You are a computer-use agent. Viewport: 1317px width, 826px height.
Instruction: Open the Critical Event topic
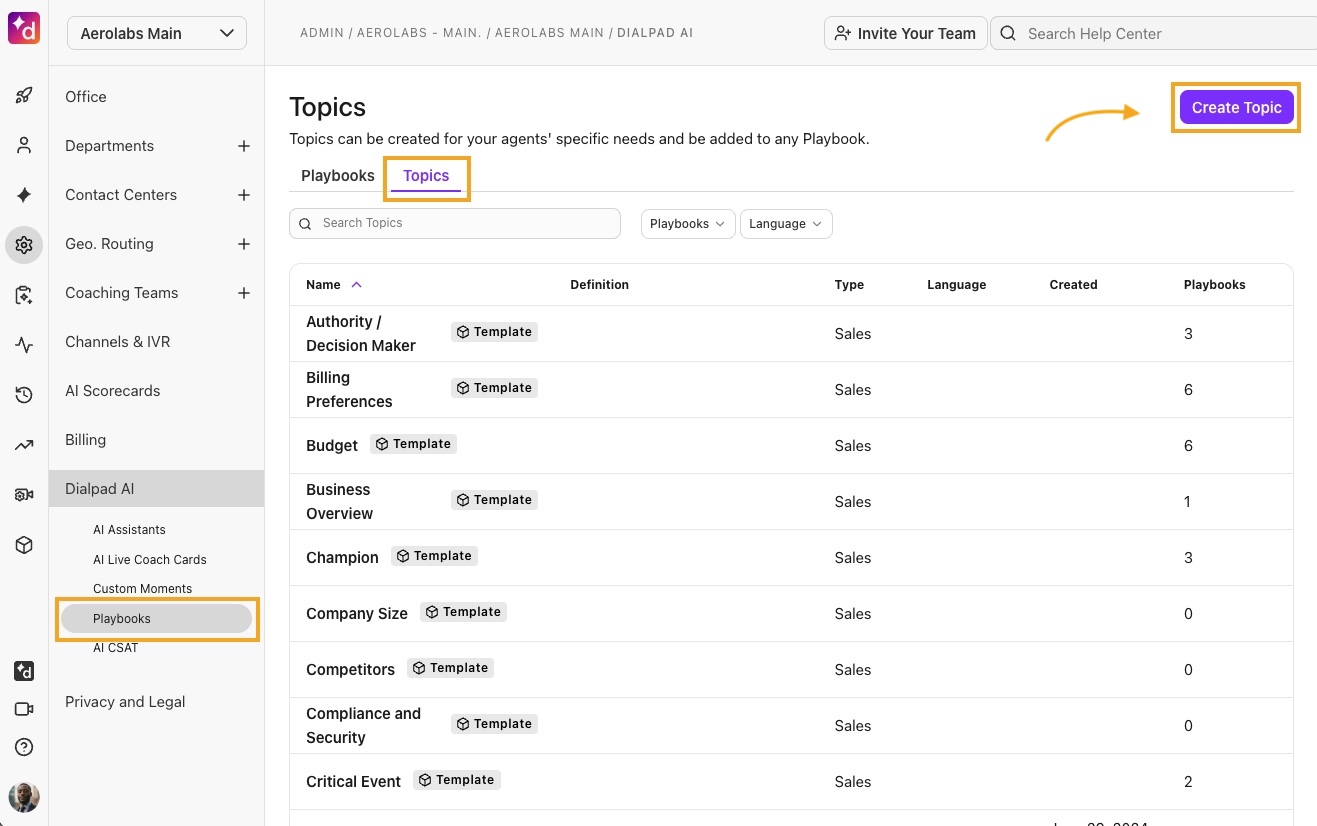pyautogui.click(x=353, y=782)
